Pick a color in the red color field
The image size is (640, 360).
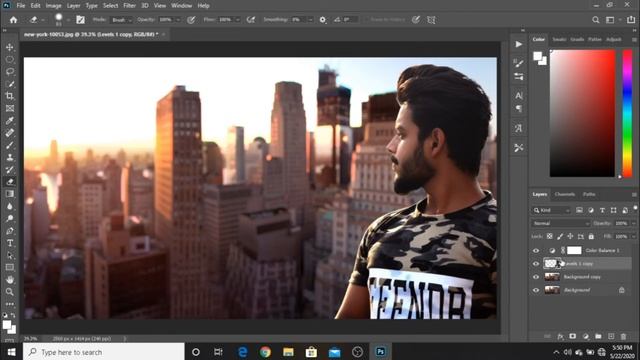[x=582, y=113]
